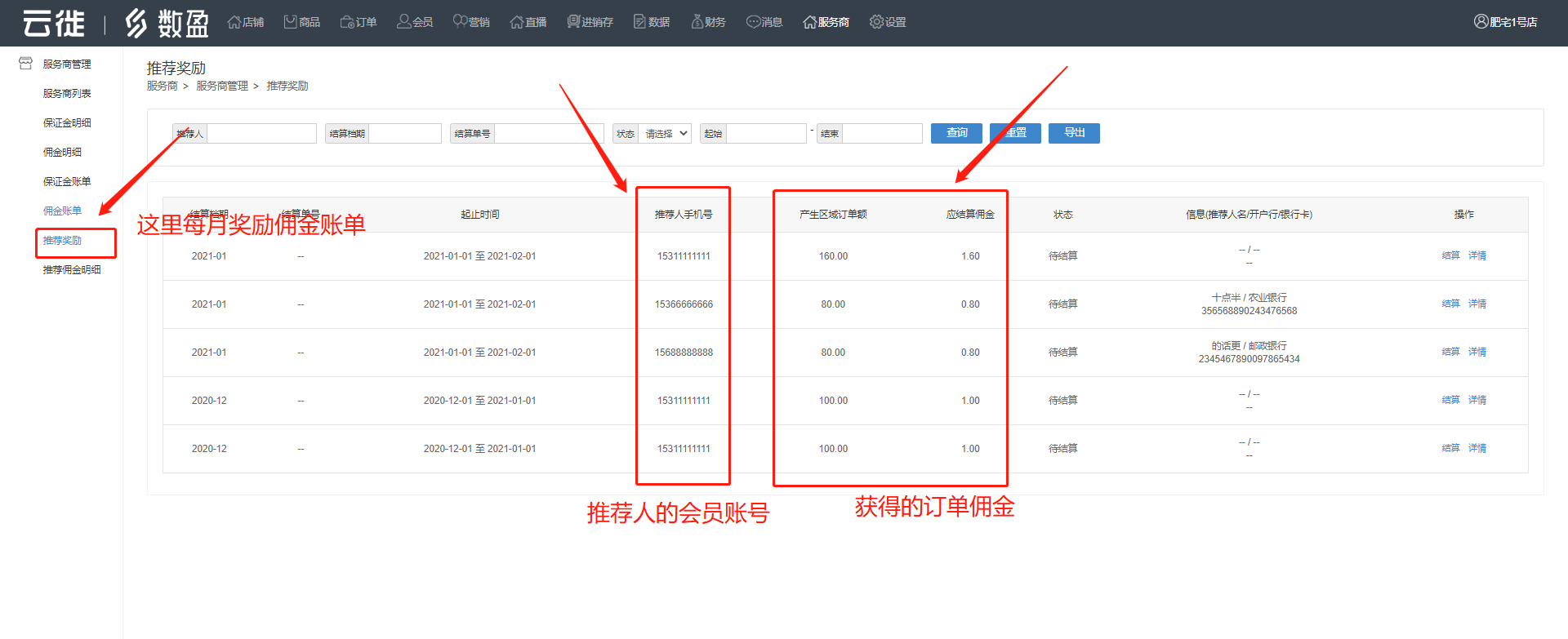
Task: Click 详情 for phone 15366666666 row
Action: click(x=1477, y=304)
